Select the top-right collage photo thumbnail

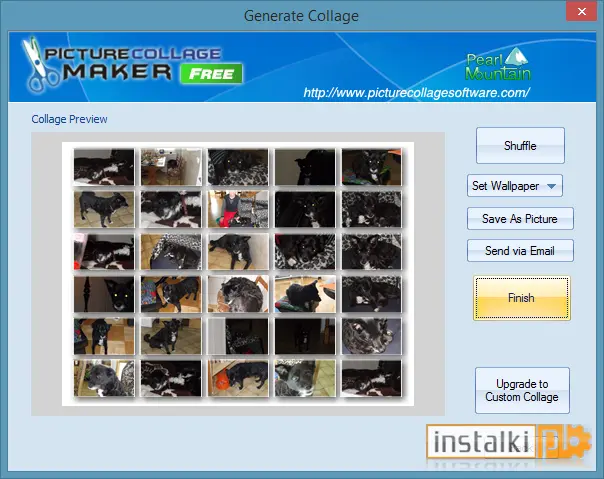pos(371,167)
